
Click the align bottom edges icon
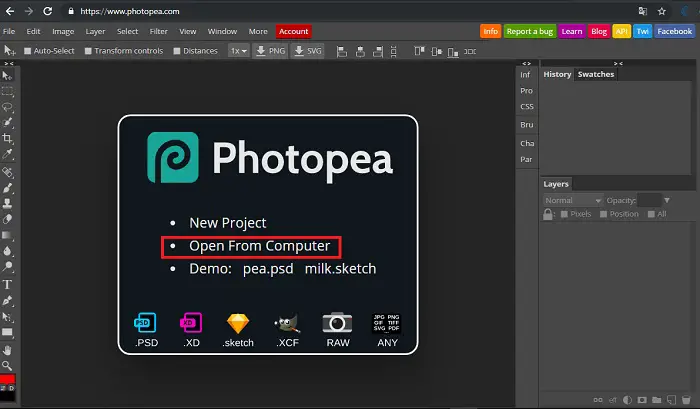[x=453, y=52]
